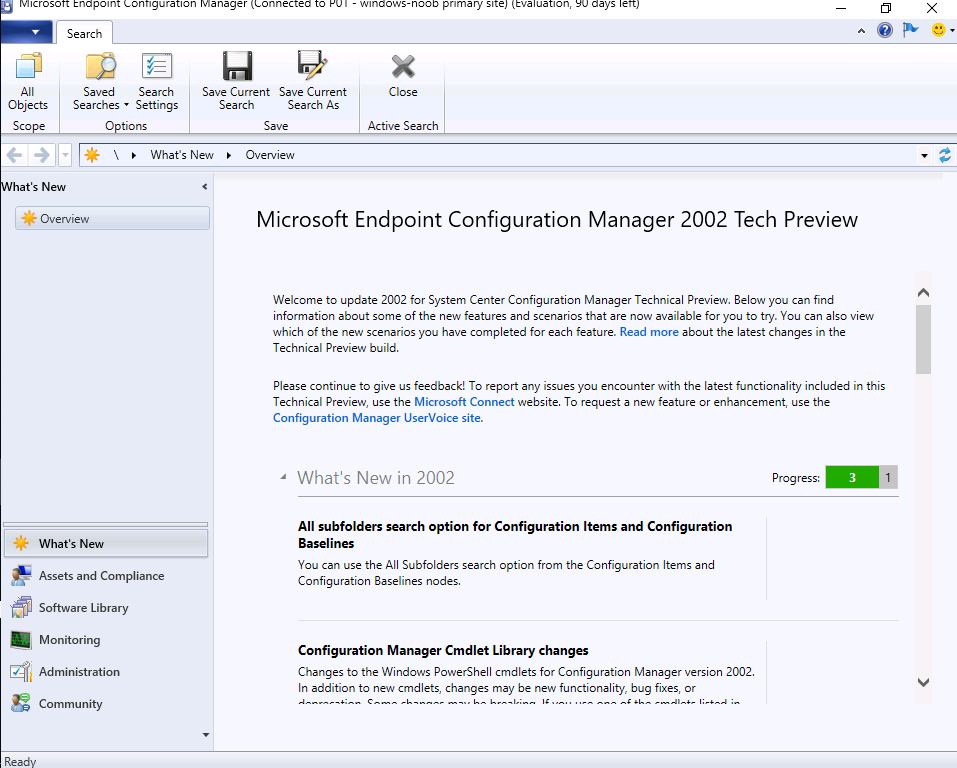Click the What's New in 2002 heading
The width and height of the screenshot is (957, 768).
point(376,477)
